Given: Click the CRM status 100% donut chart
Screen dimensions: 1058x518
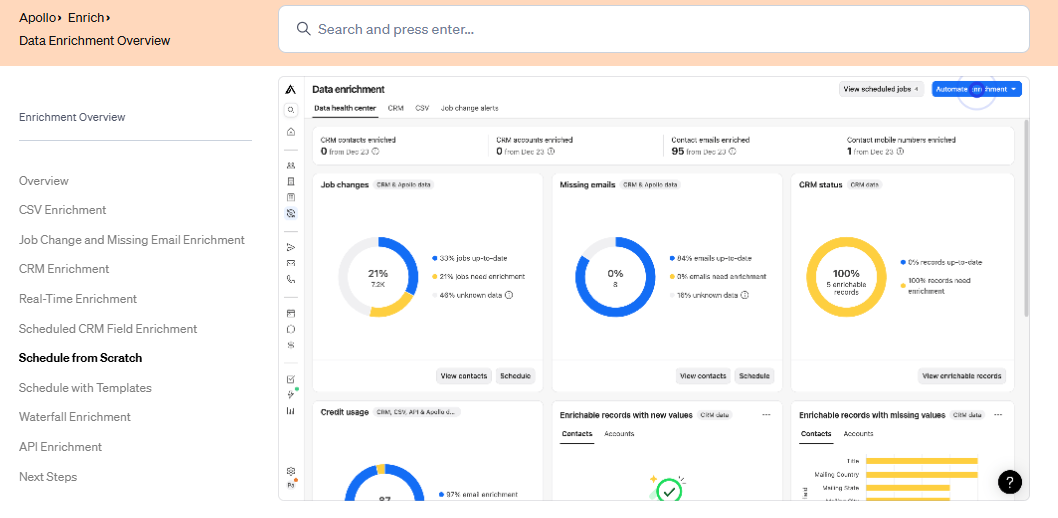Looking at the screenshot, I should click(846, 277).
